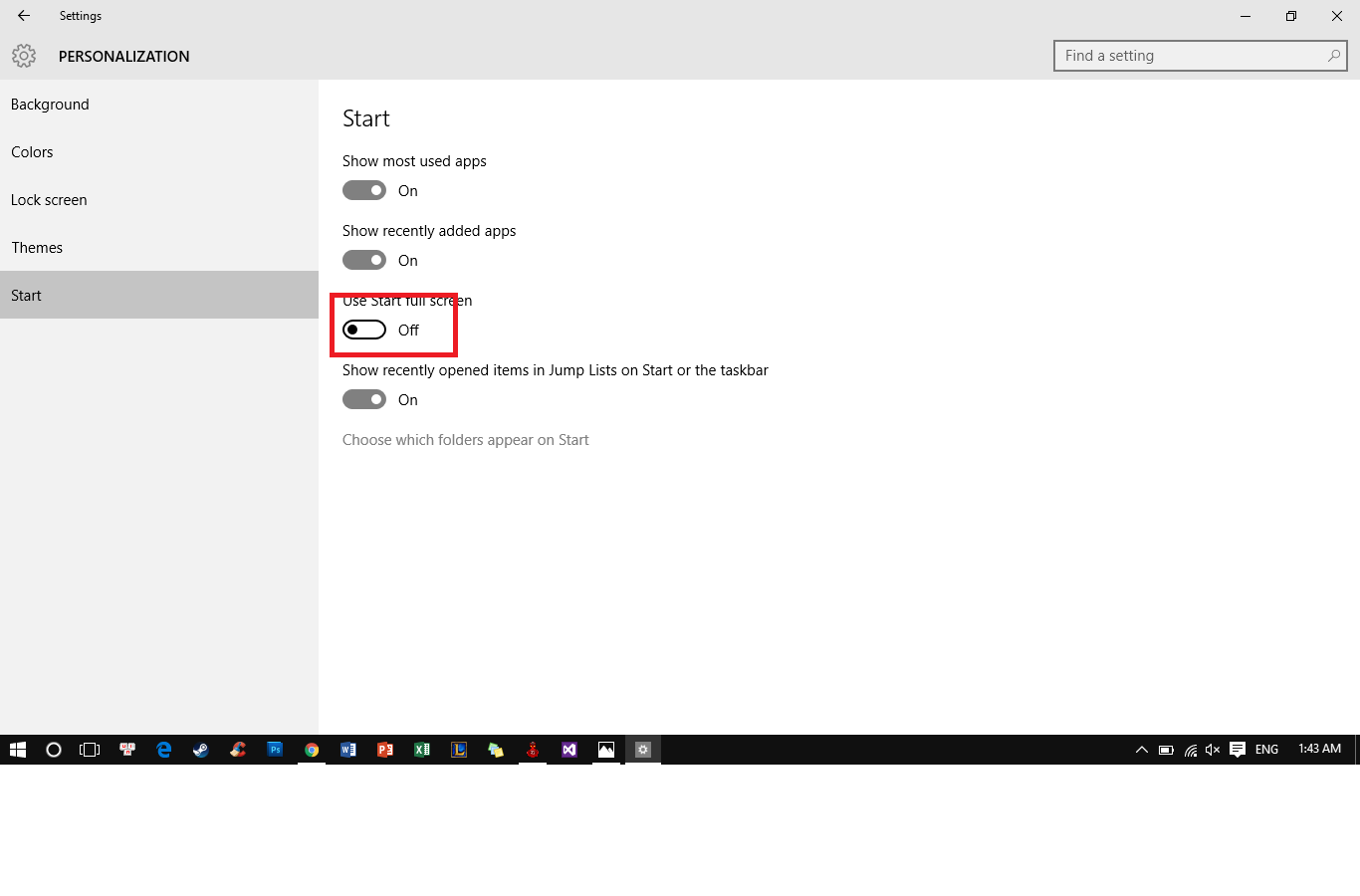Click the Show most used apps label
This screenshot has width=1360, height=896.
[414, 161]
